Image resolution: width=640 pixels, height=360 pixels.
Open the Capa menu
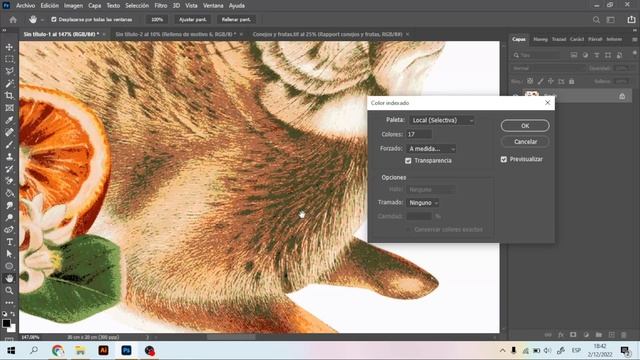(x=95, y=6)
